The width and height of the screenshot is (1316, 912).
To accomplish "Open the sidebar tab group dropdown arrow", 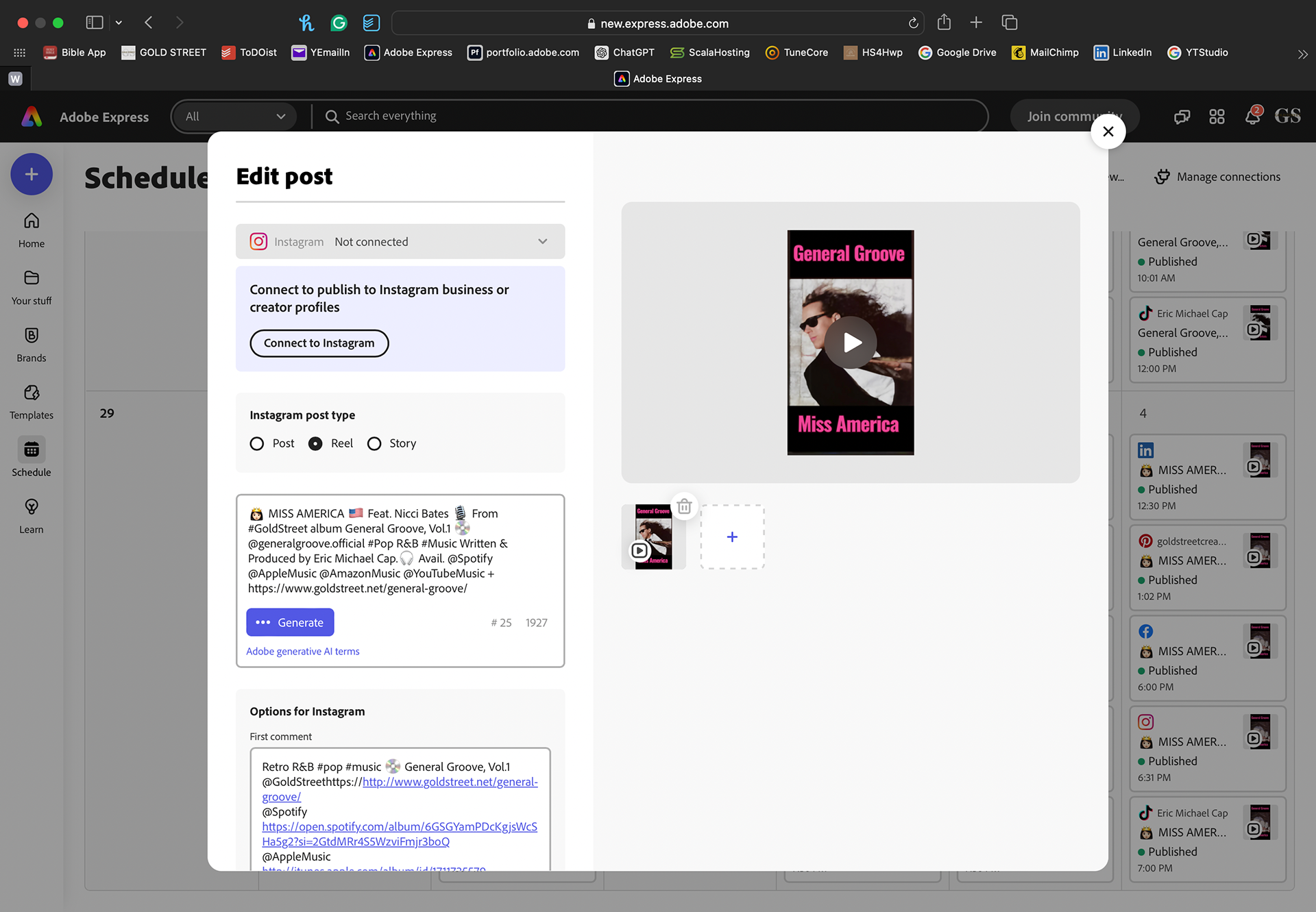I will point(119,23).
